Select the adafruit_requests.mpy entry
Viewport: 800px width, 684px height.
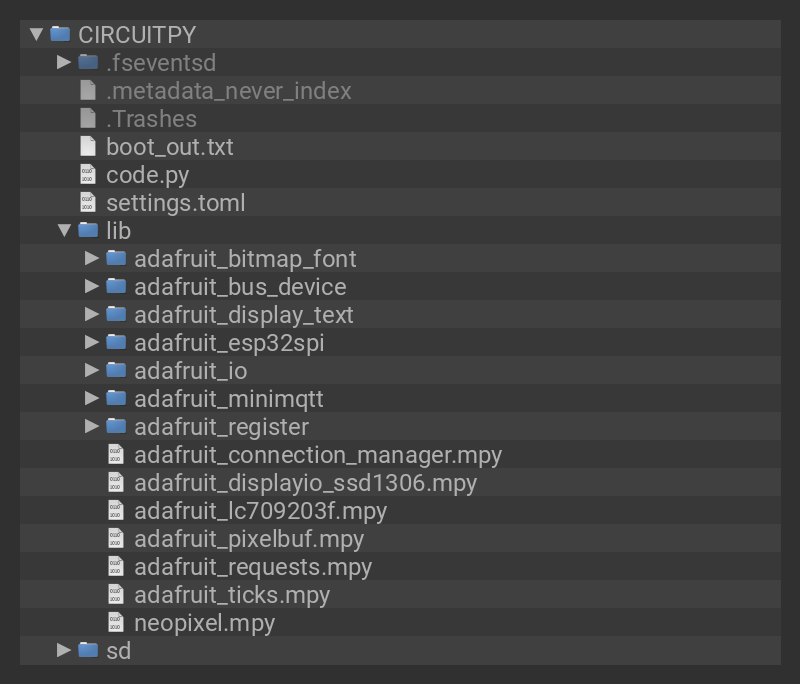(253, 567)
